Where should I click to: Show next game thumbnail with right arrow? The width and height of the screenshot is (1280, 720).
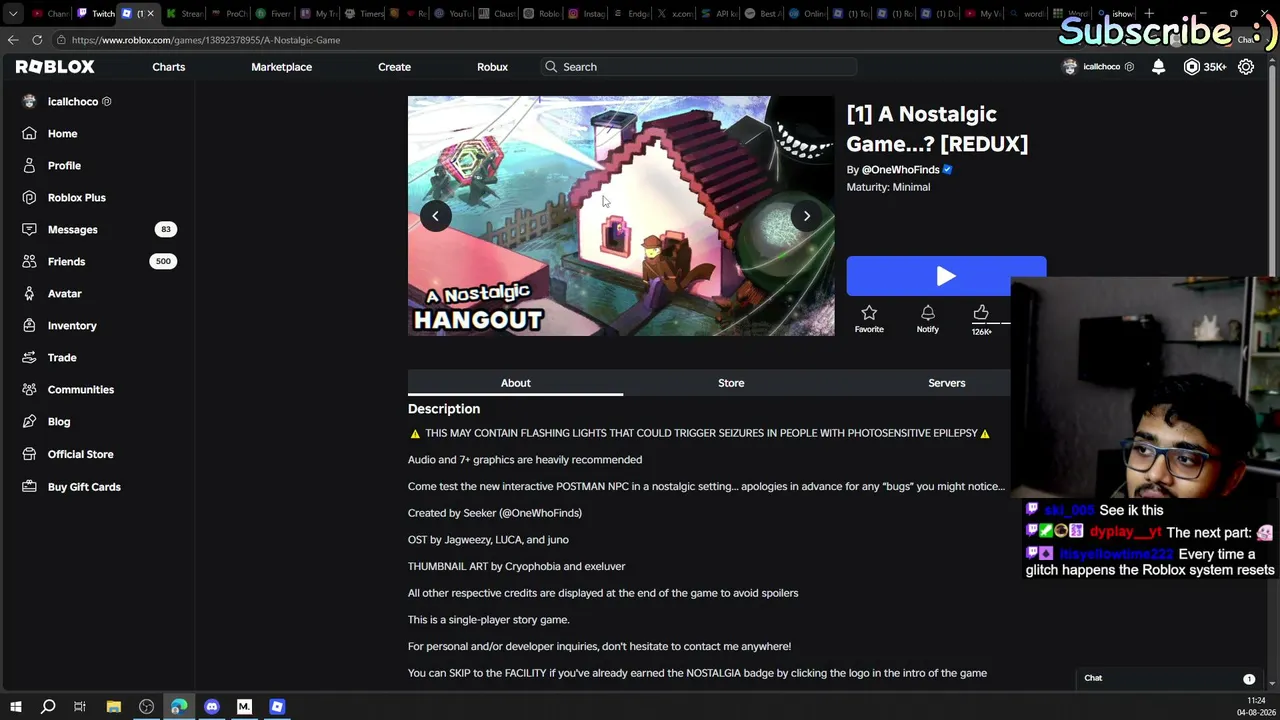click(807, 216)
